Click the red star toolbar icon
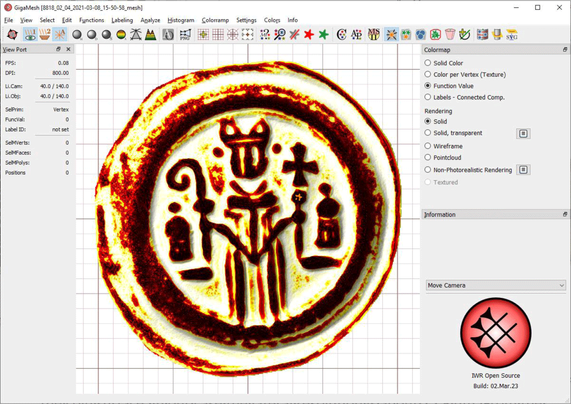 (309, 35)
